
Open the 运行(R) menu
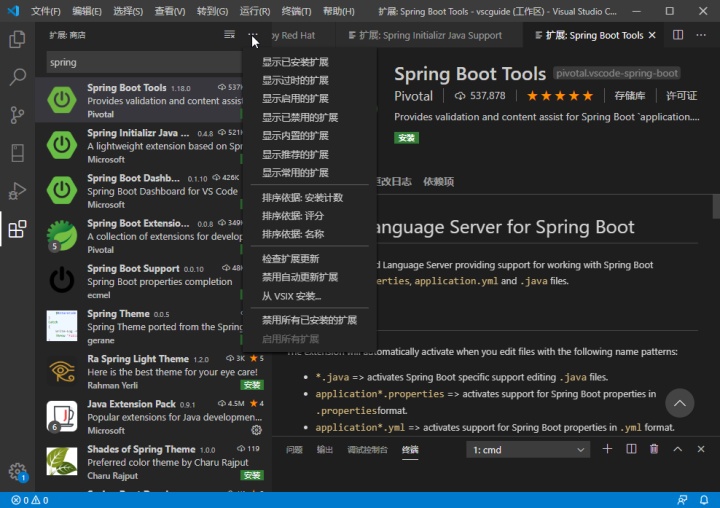pos(254,11)
